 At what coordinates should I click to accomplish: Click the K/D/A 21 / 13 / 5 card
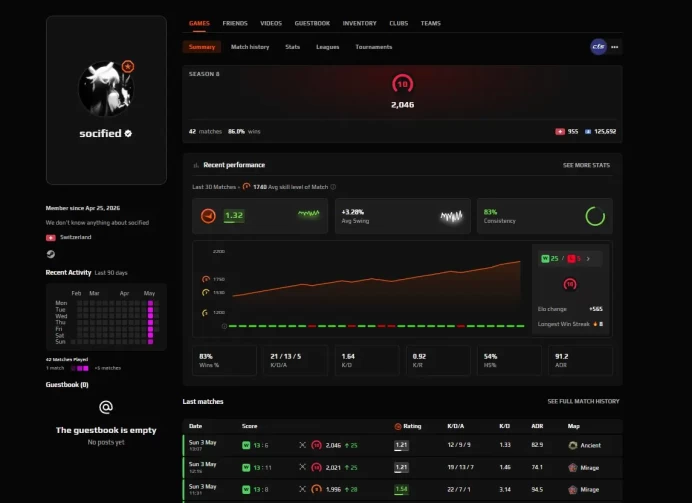click(x=296, y=360)
